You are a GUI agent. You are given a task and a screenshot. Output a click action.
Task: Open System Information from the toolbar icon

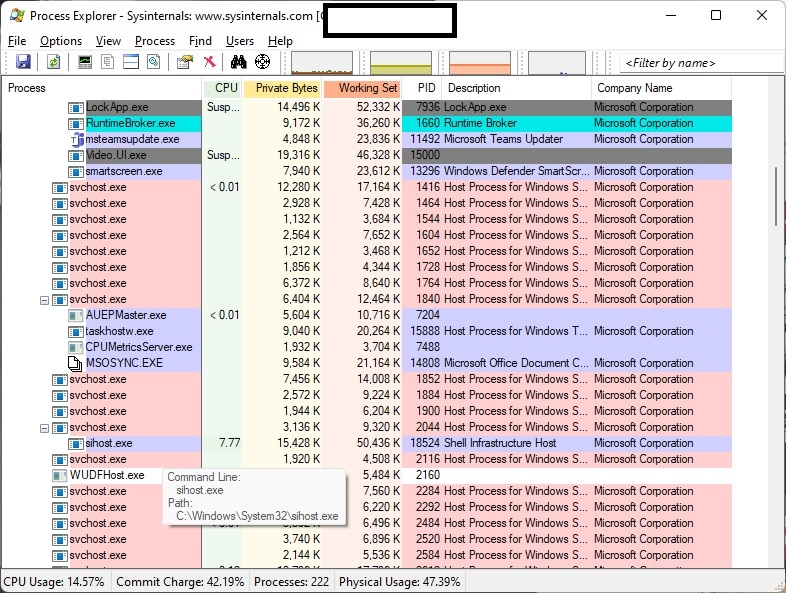click(85, 62)
